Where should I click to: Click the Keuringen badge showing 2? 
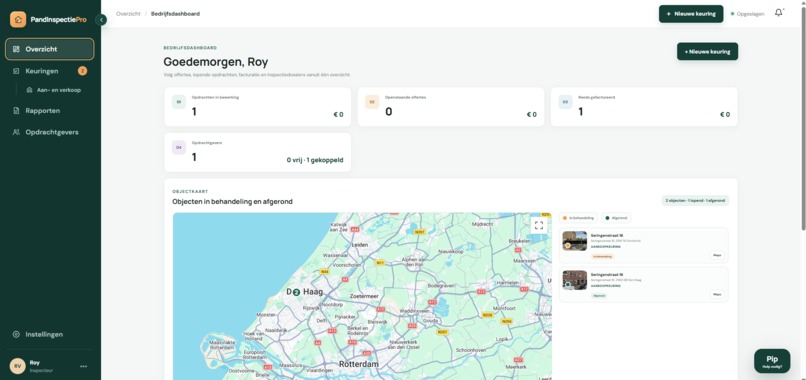pyautogui.click(x=82, y=71)
